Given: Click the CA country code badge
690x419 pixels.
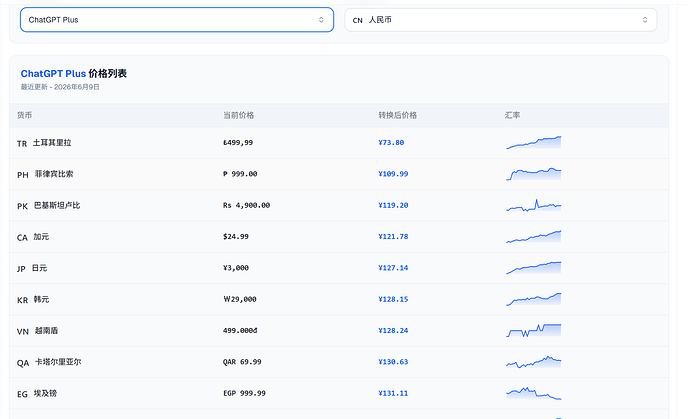Looking at the screenshot, I should click(22, 238).
